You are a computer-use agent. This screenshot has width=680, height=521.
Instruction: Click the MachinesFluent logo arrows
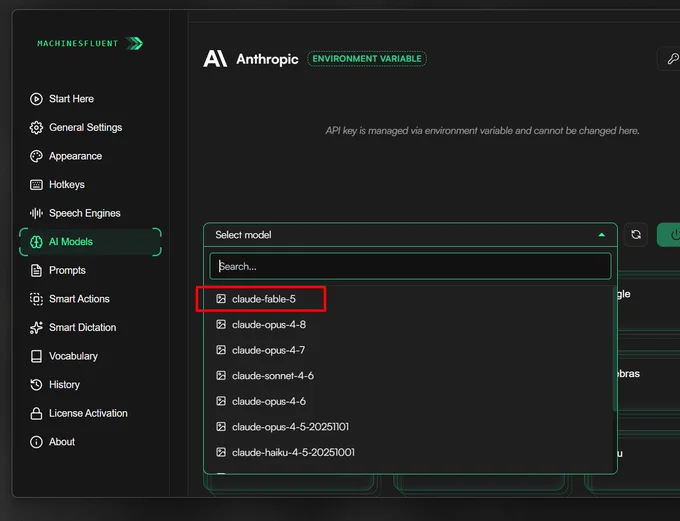pyautogui.click(x=134, y=43)
